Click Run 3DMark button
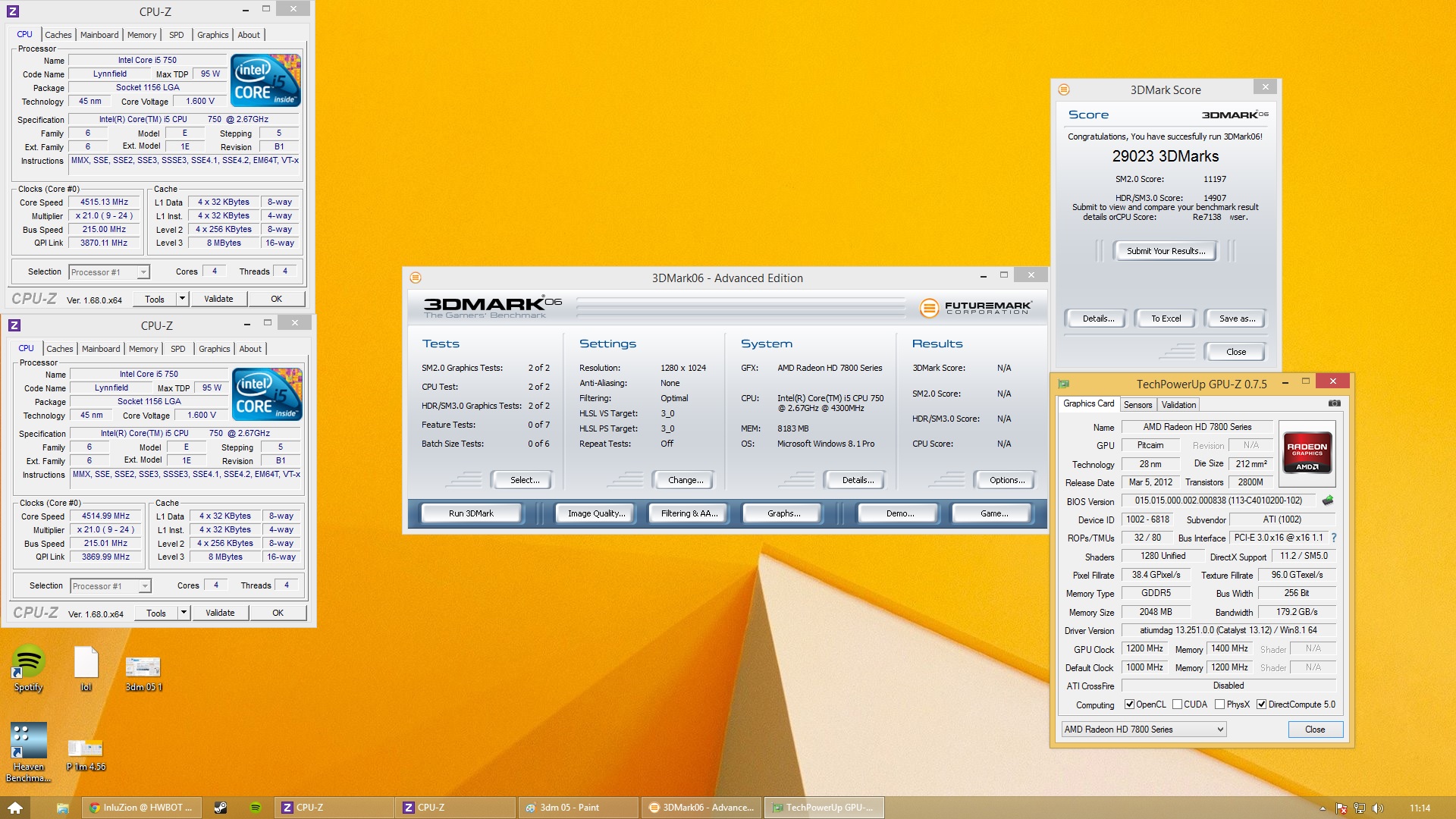Screen dimensions: 1456x819 471,513
